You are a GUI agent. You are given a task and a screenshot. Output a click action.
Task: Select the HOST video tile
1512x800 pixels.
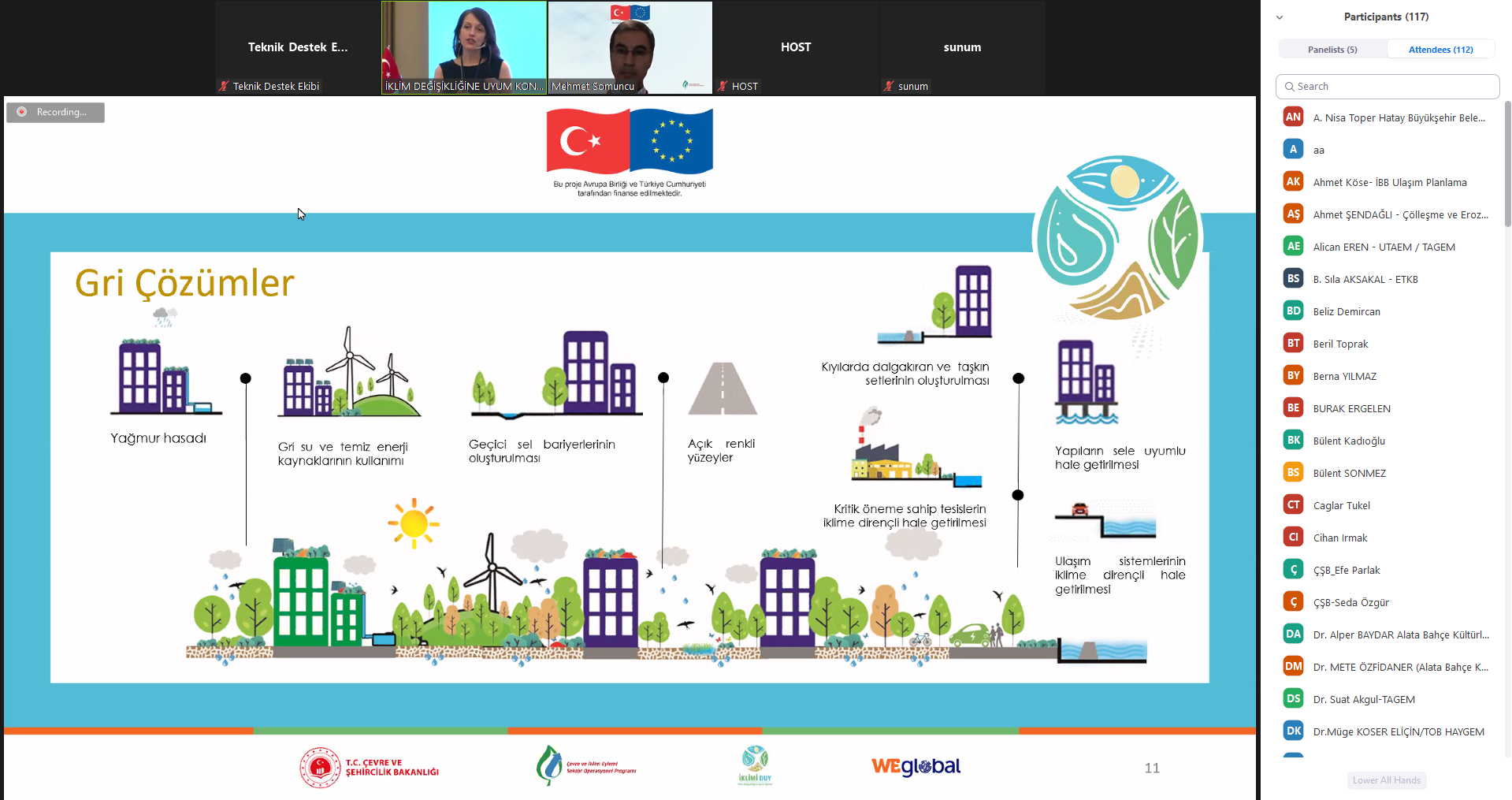click(x=796, y=48)
